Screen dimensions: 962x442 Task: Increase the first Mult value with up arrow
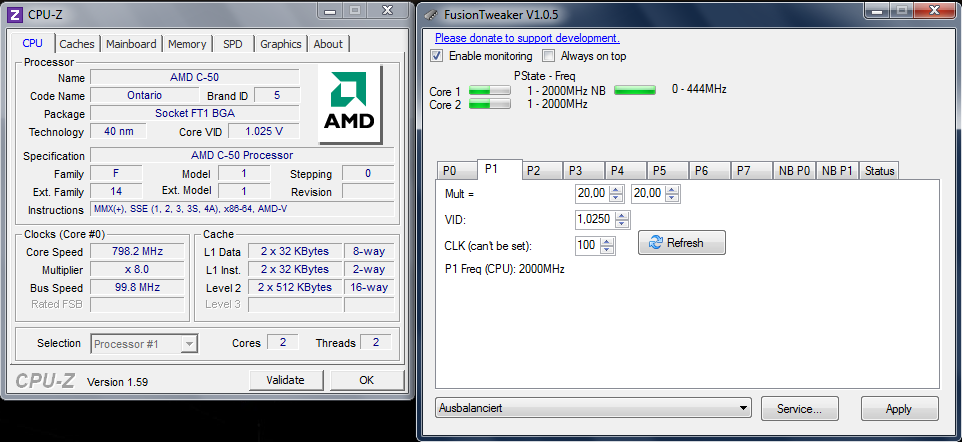tap(617, 190)
